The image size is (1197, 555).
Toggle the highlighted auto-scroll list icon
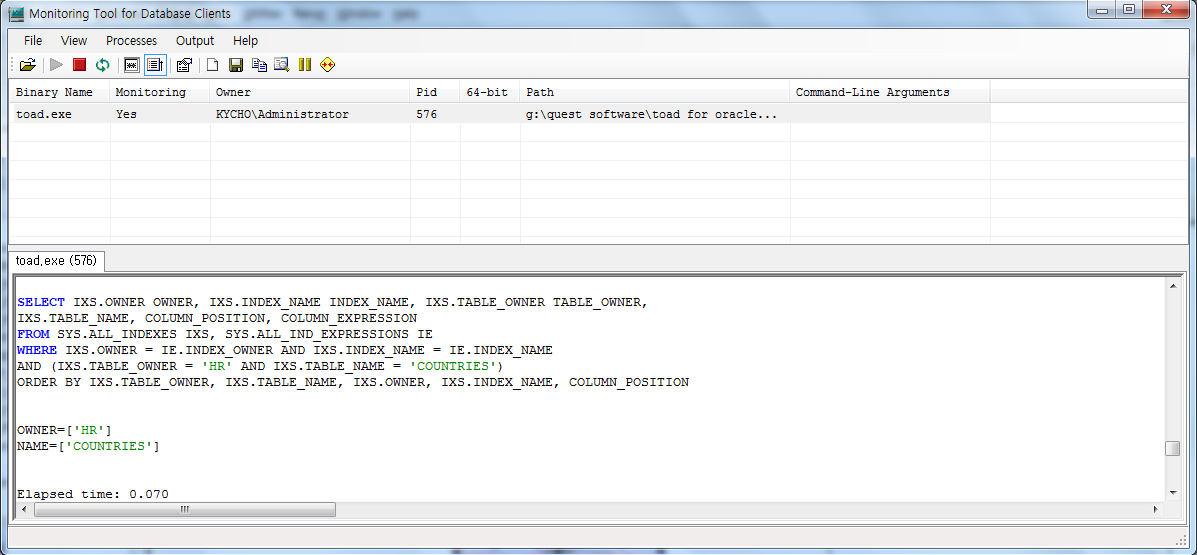pyautogui.click(x=155, y=65)
